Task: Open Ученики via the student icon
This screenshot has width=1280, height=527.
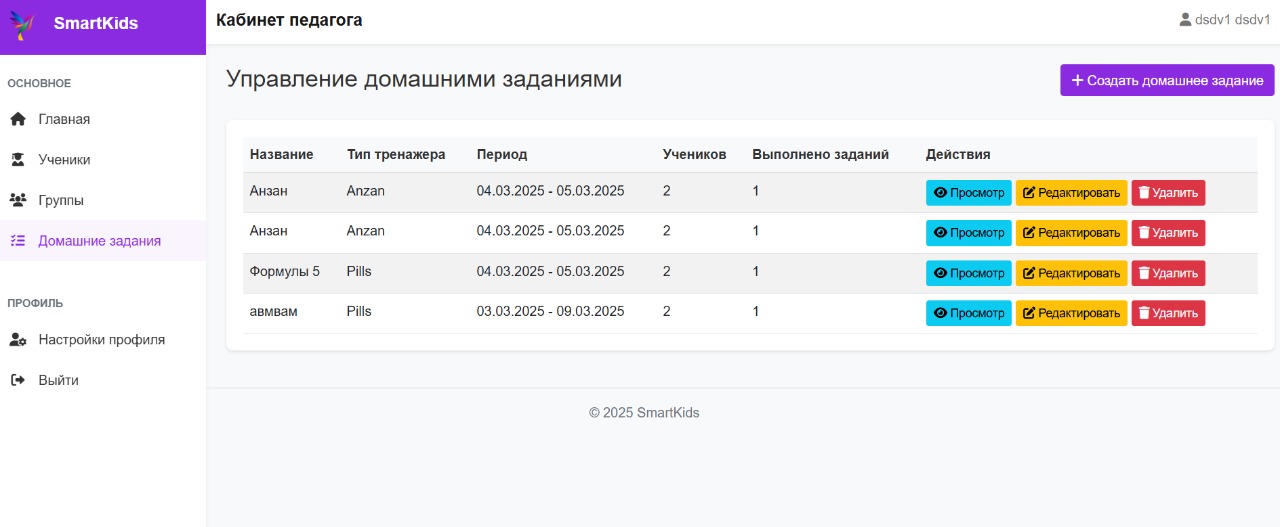Action: pos(18,159)
